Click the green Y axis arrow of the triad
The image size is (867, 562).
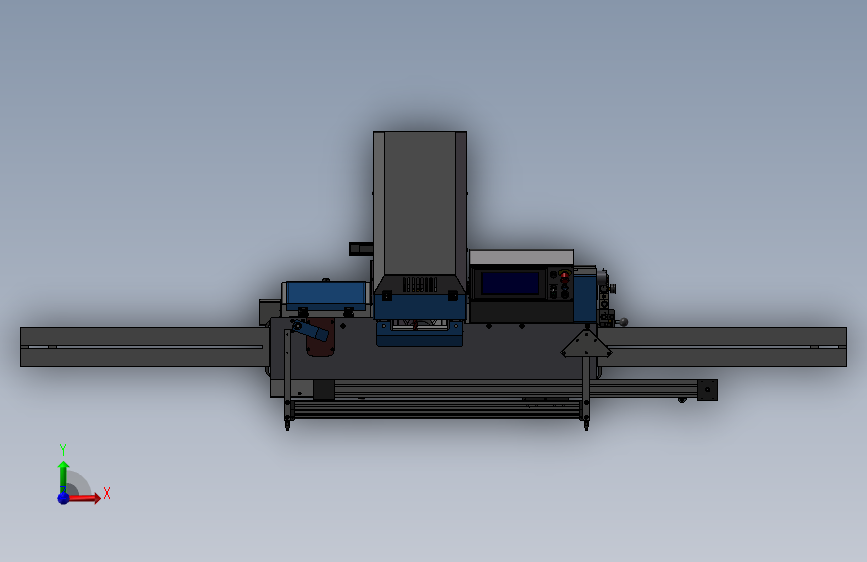point(63,476)
